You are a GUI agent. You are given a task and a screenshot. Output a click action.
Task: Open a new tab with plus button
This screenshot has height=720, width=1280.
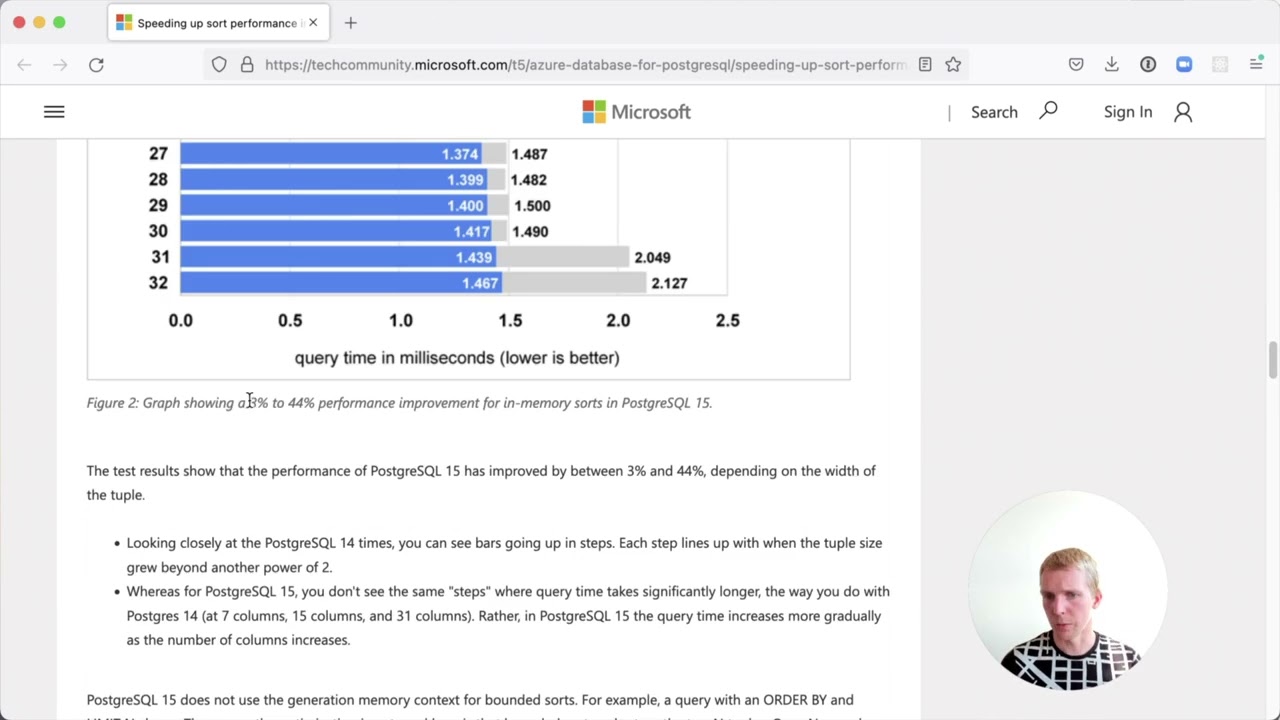pyautogui.click(x=350, y=23)
